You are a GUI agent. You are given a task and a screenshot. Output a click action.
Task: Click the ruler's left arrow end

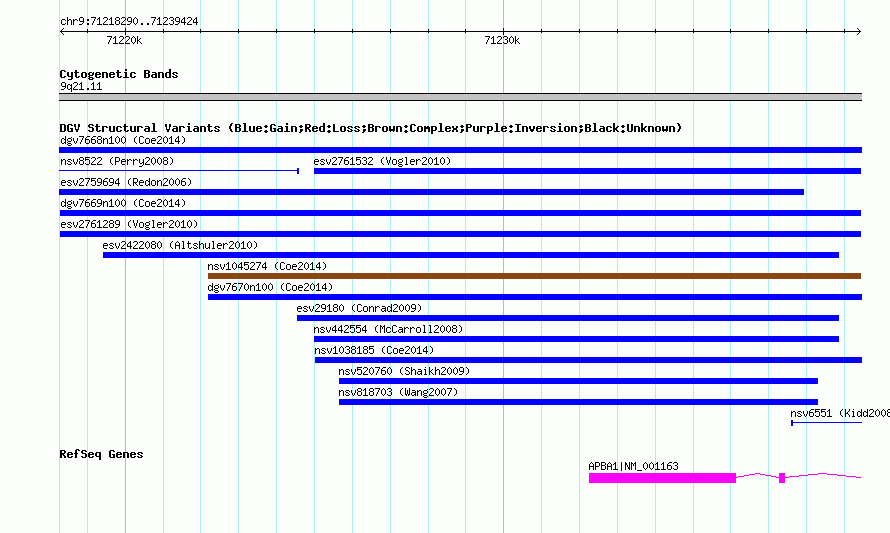(62, 32)
